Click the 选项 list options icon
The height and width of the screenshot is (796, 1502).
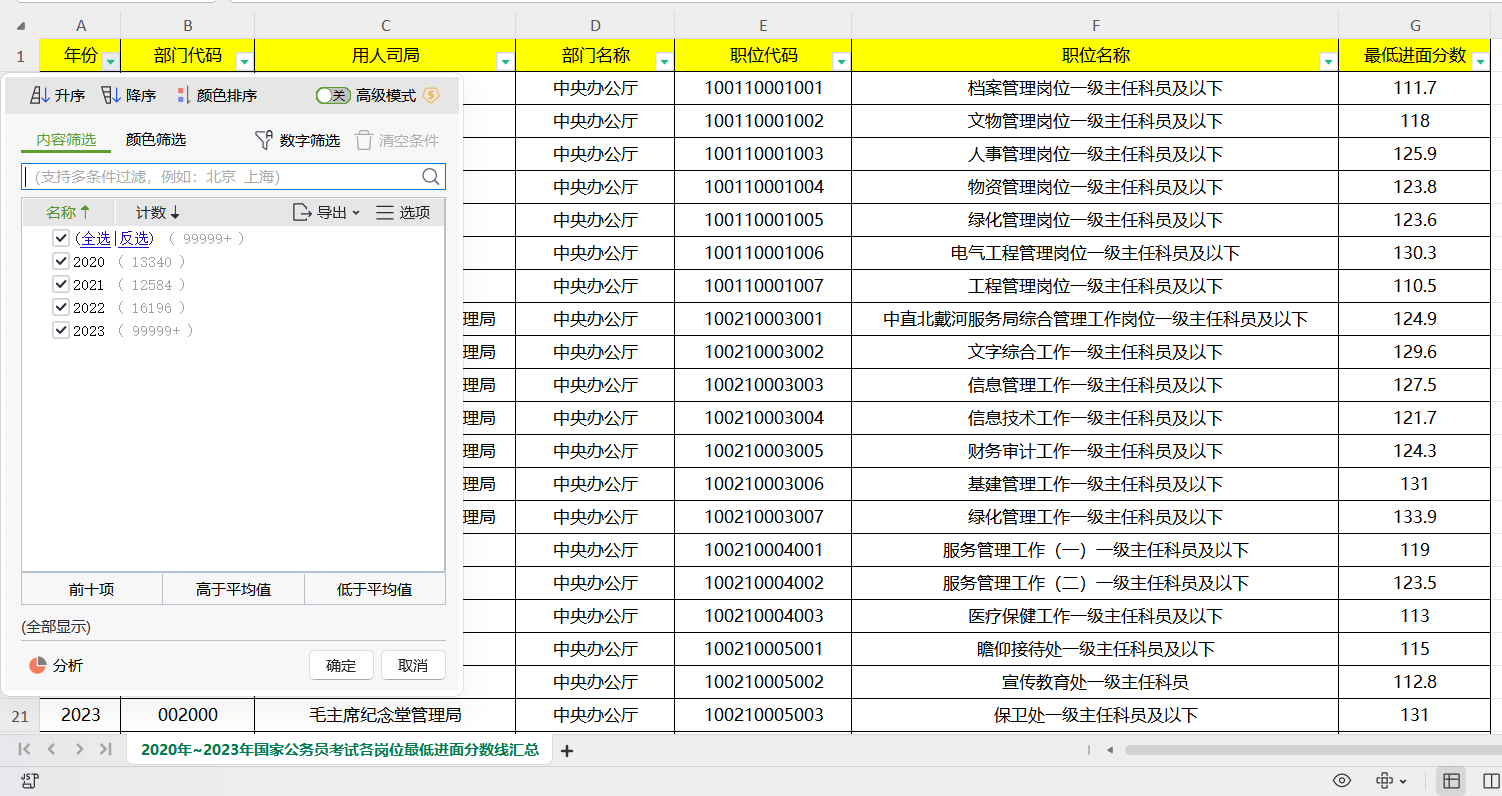click(x=385, y=212)
